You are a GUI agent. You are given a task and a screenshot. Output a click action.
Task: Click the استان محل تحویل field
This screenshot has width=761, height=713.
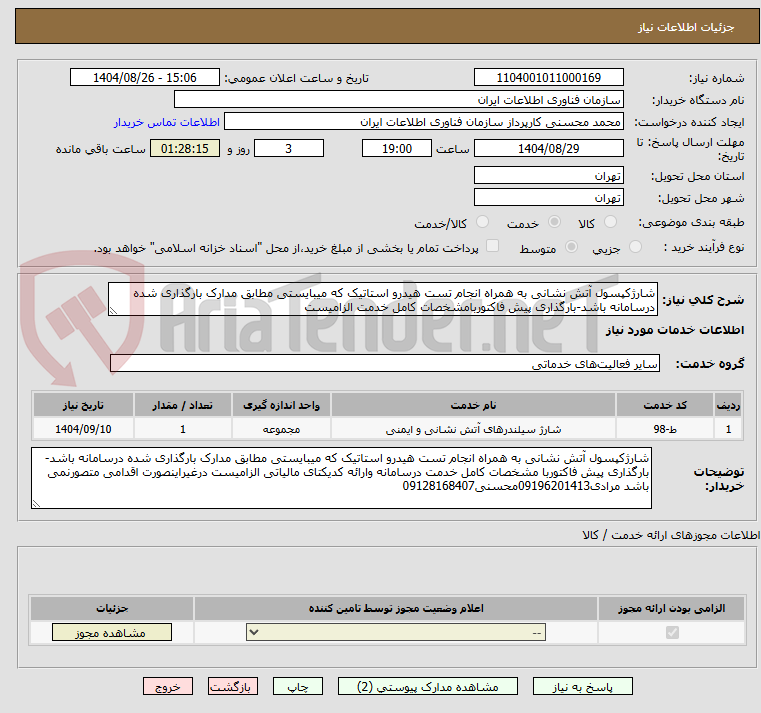tap(548, 176)
